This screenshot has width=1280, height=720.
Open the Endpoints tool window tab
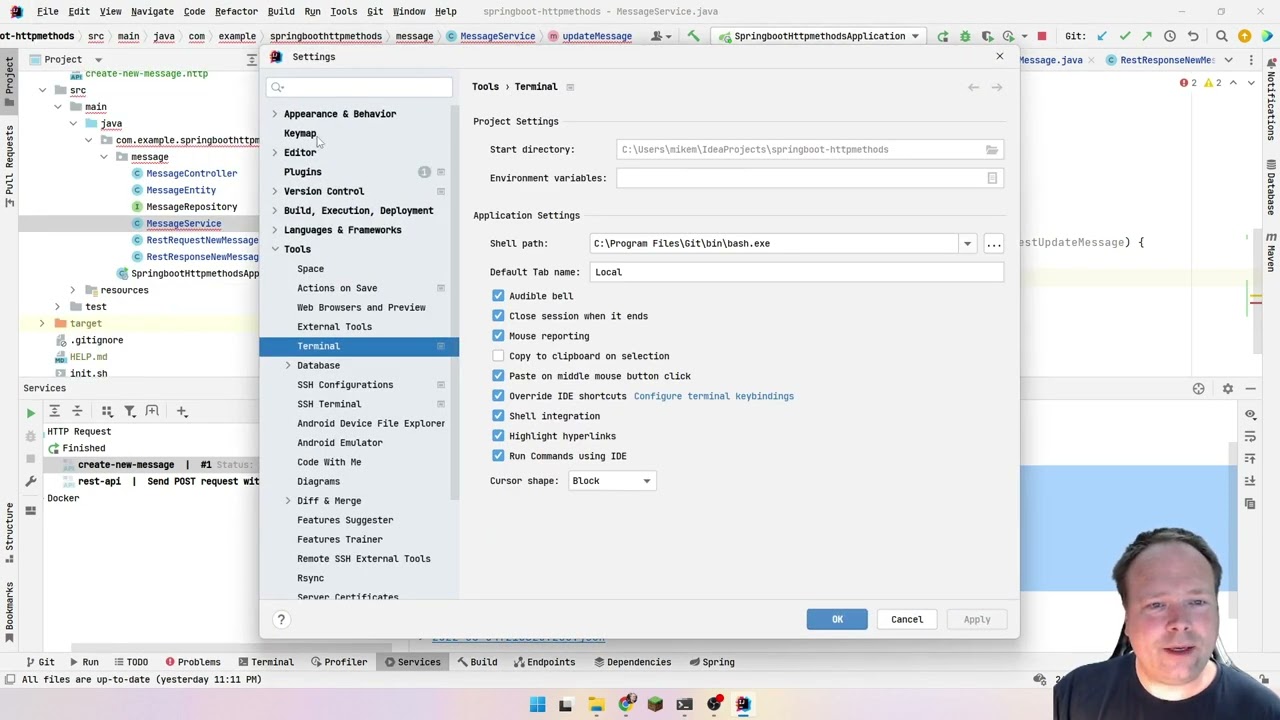[x=543, y=662]
